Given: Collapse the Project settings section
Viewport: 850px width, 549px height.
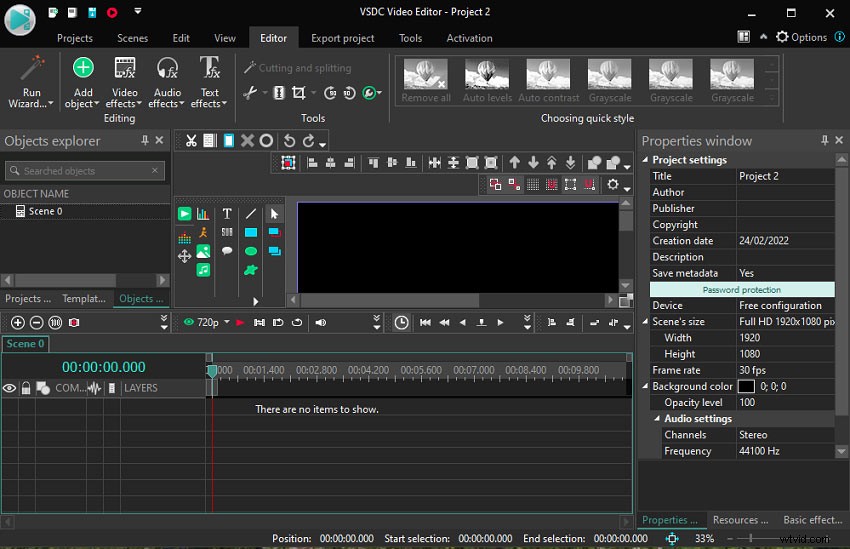Looking at the screenshot, I should click(x=645, y=160).
